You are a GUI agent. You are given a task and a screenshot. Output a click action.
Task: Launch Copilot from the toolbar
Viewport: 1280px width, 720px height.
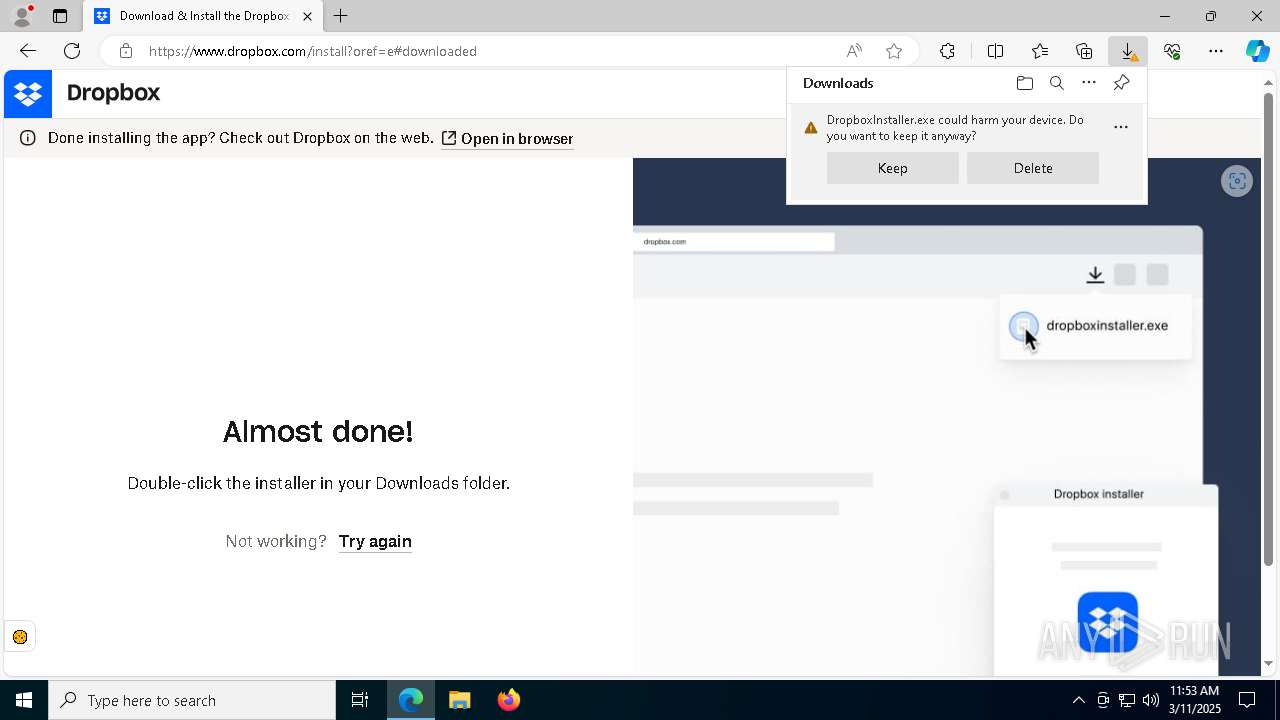1257,51
